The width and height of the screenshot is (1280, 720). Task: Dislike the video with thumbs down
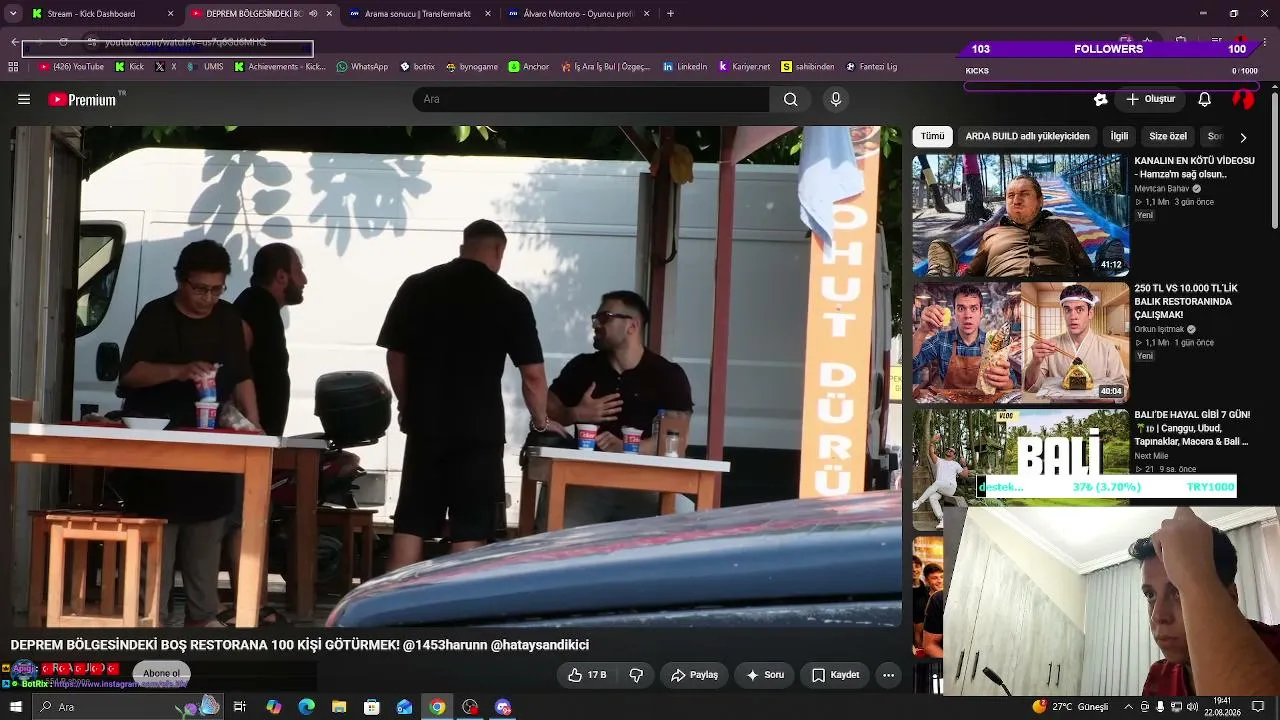tap(636, 675)
